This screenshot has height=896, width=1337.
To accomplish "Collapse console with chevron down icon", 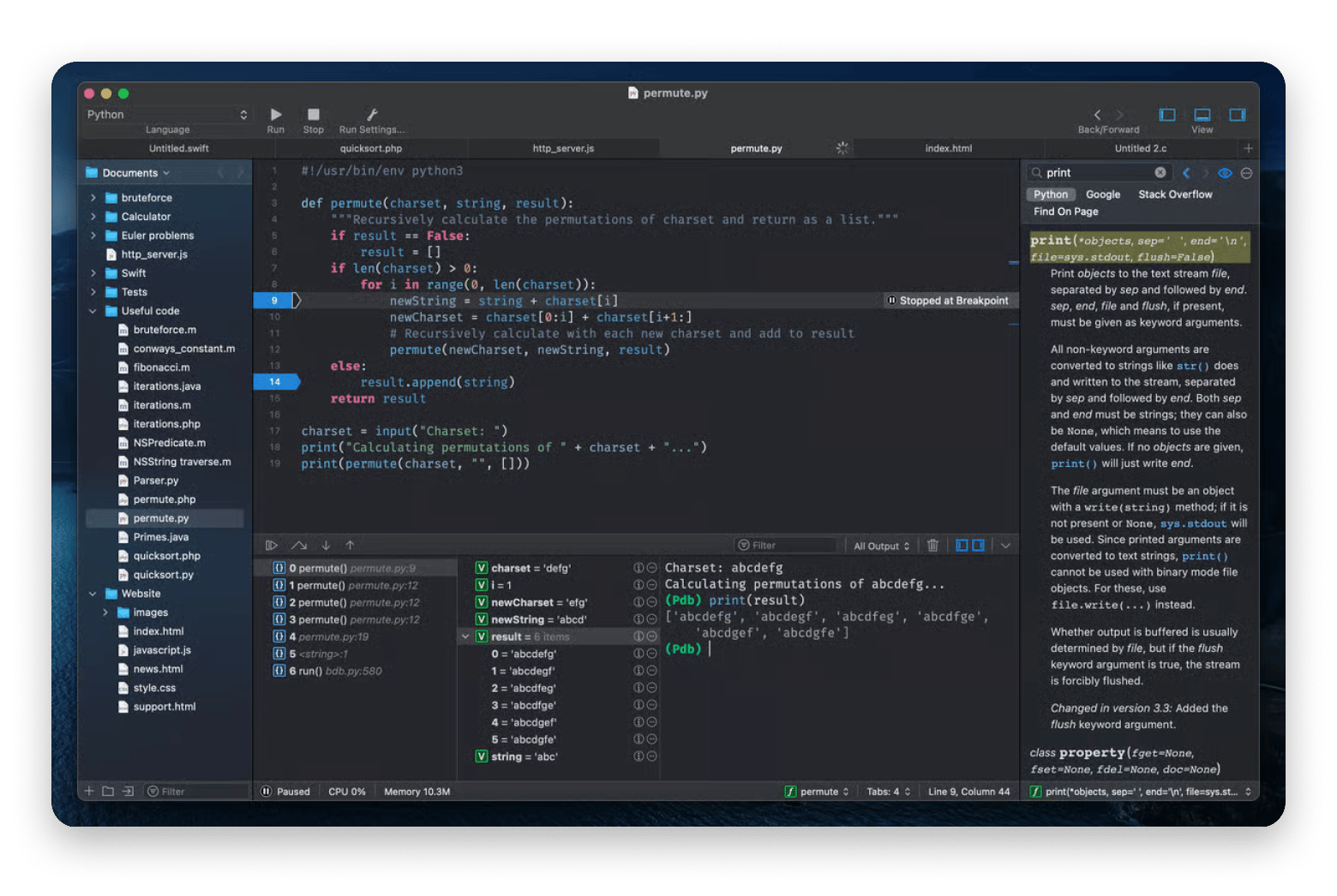I will (1006, 545).
